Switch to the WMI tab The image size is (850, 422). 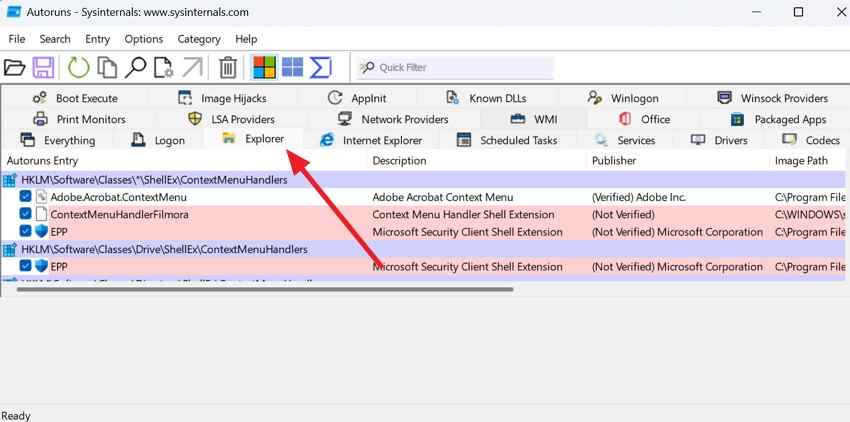(534, 119)
